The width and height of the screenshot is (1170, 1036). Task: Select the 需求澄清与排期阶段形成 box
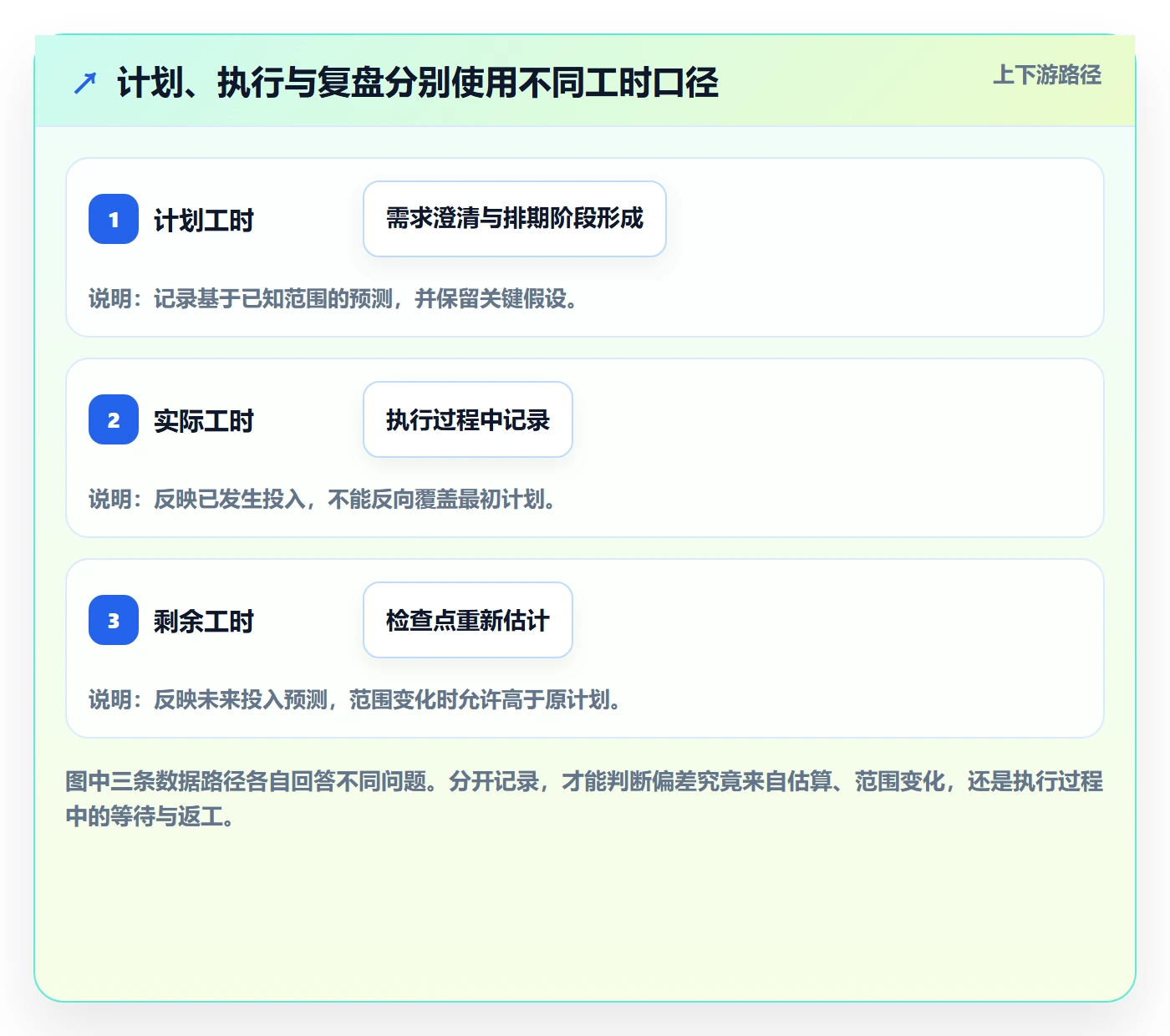515,219
